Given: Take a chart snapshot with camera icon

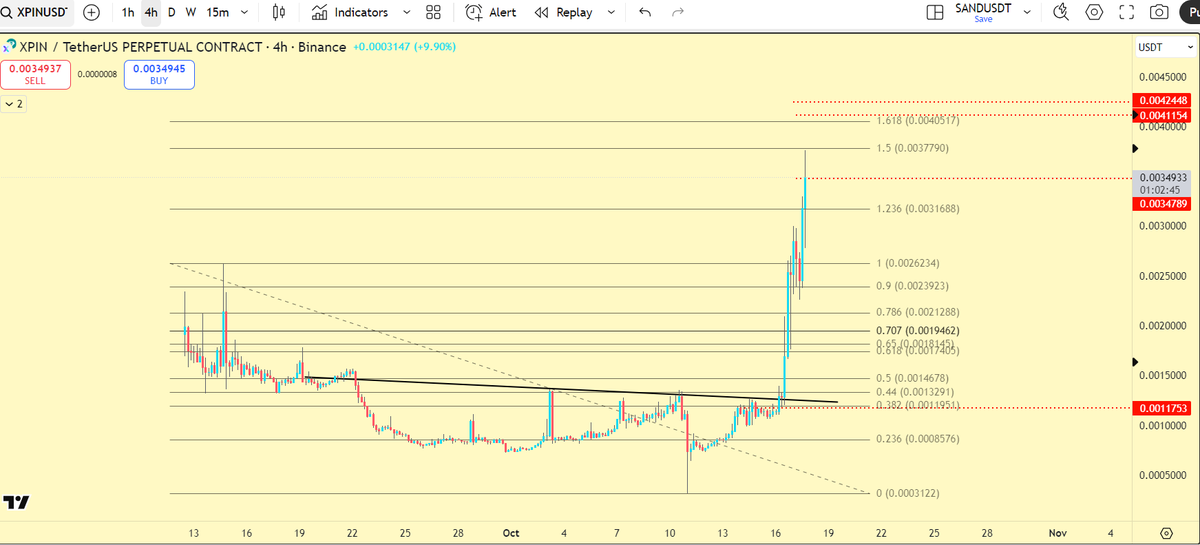Looking at the screenshot, I should pos(1160,12).
